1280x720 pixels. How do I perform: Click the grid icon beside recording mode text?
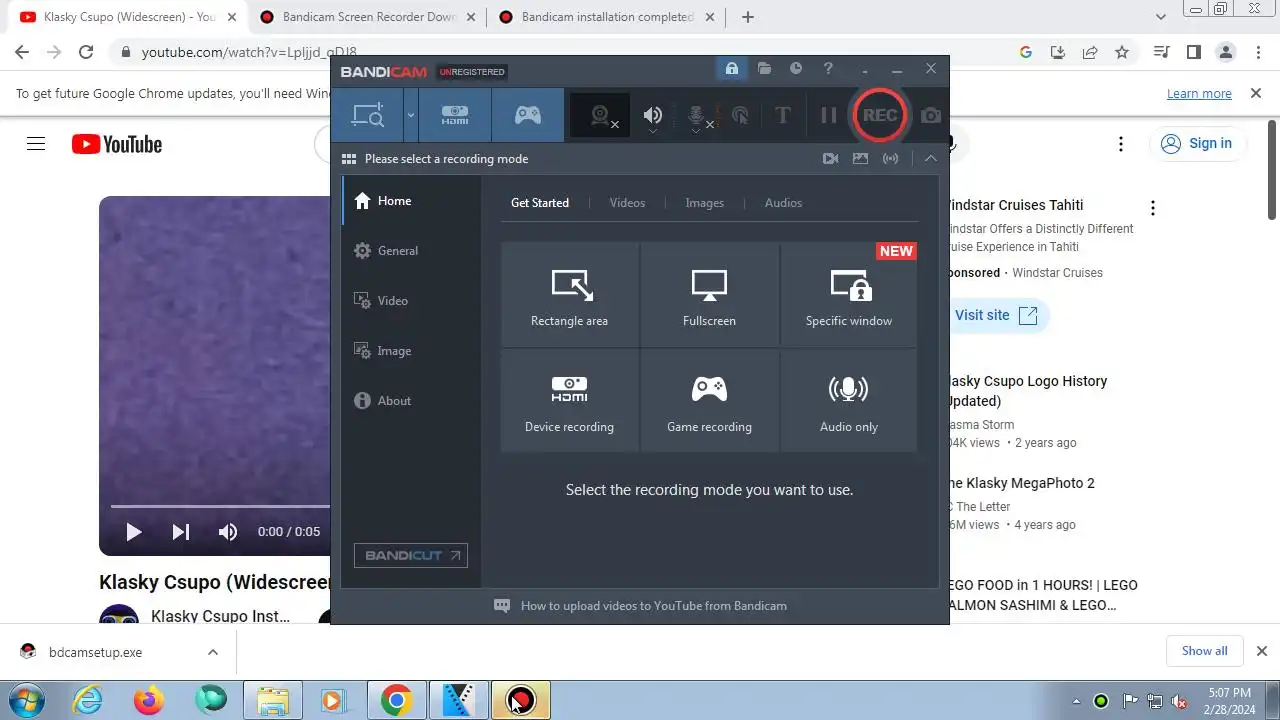click(349, 159)
